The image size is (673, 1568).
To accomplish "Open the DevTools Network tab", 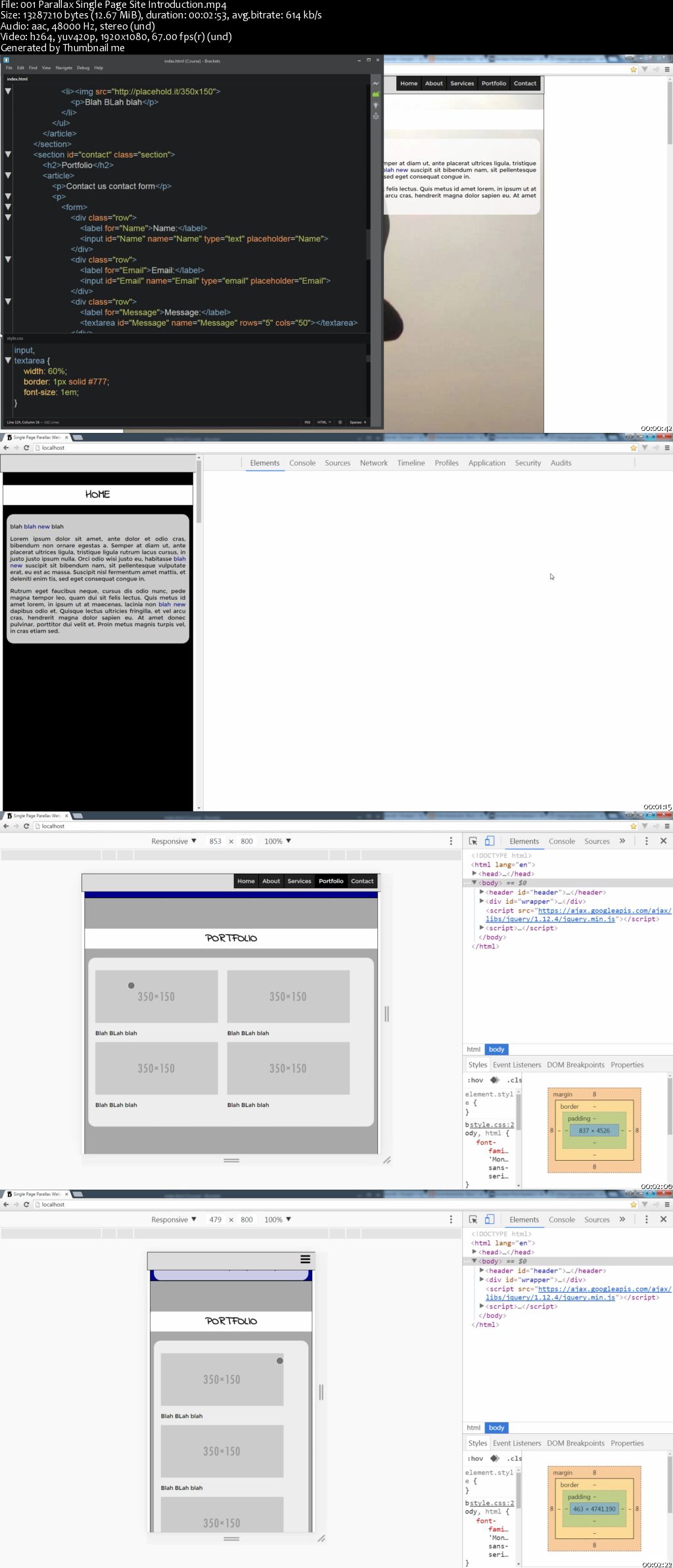I will click(374, 463).
